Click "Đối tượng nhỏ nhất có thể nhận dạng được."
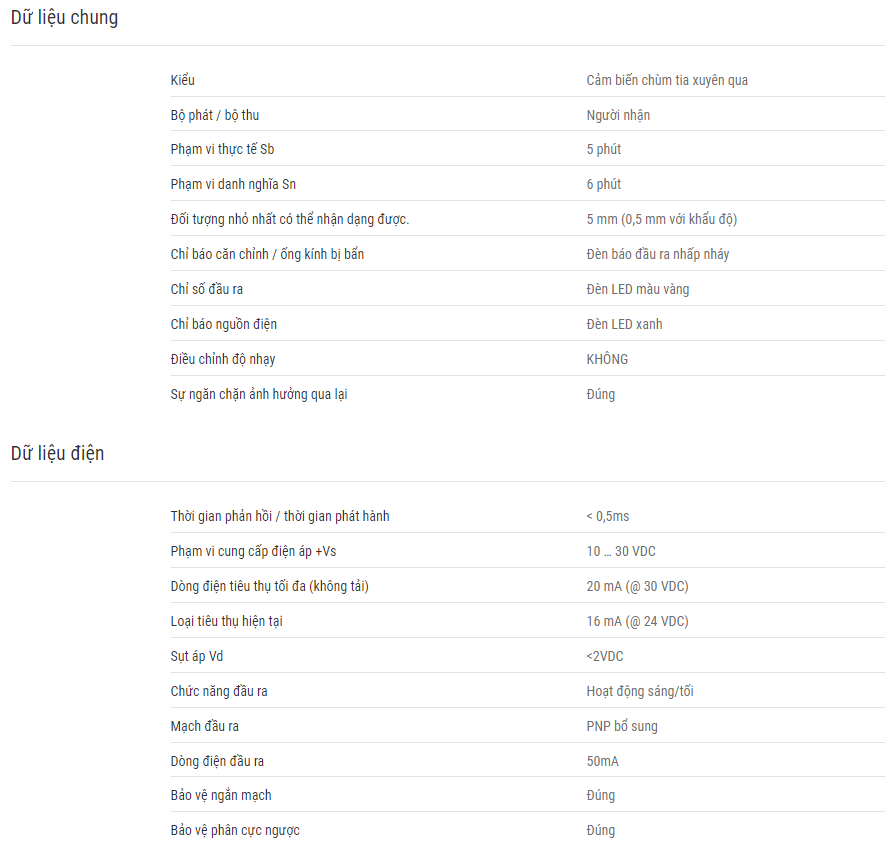Viewport: 885px width, 852px height. [x=290, y=219]
